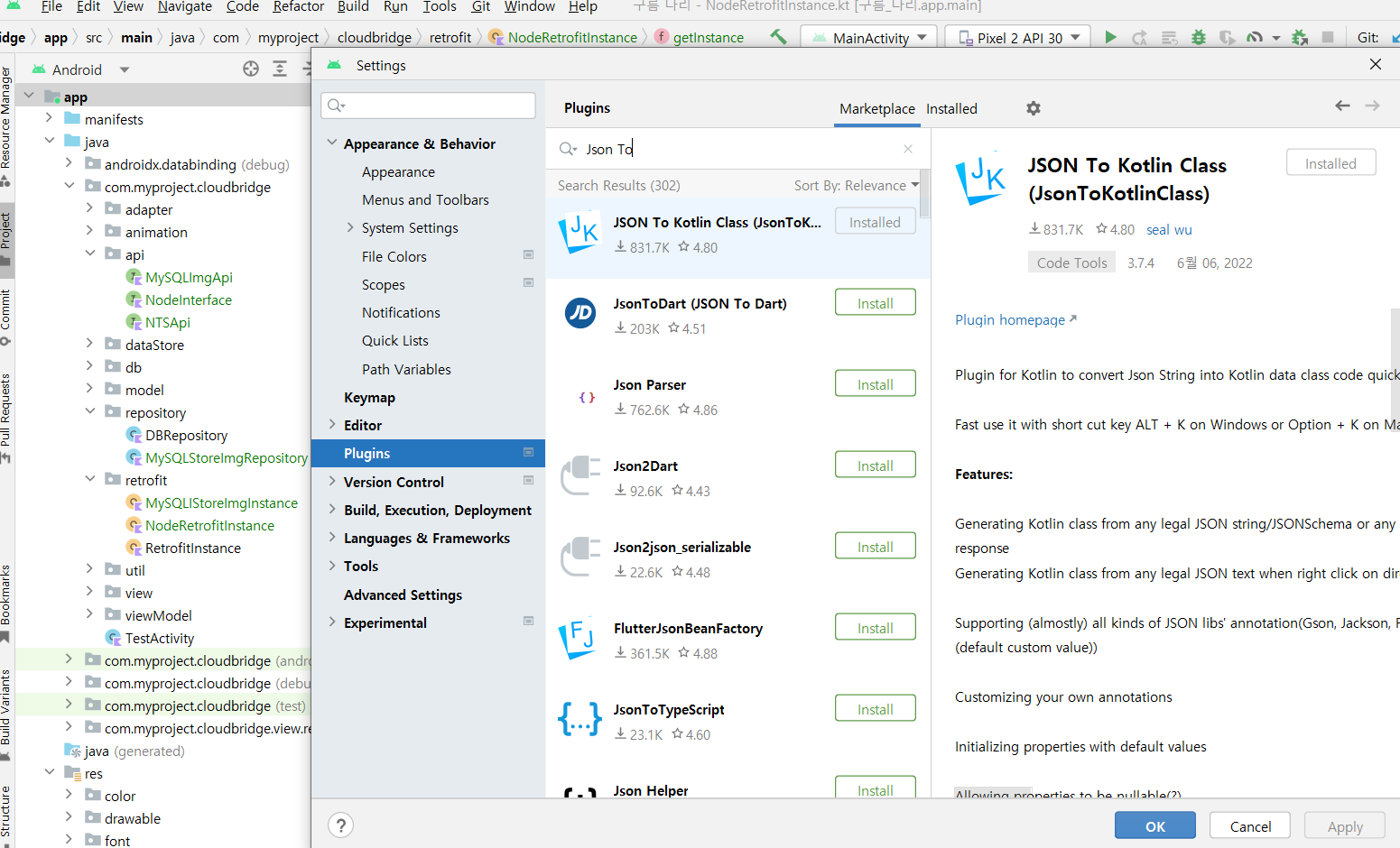This screenshot has width=1400, height=848.
Task: Open the Sort By Relevance dropdown
Action: (856, 185)
